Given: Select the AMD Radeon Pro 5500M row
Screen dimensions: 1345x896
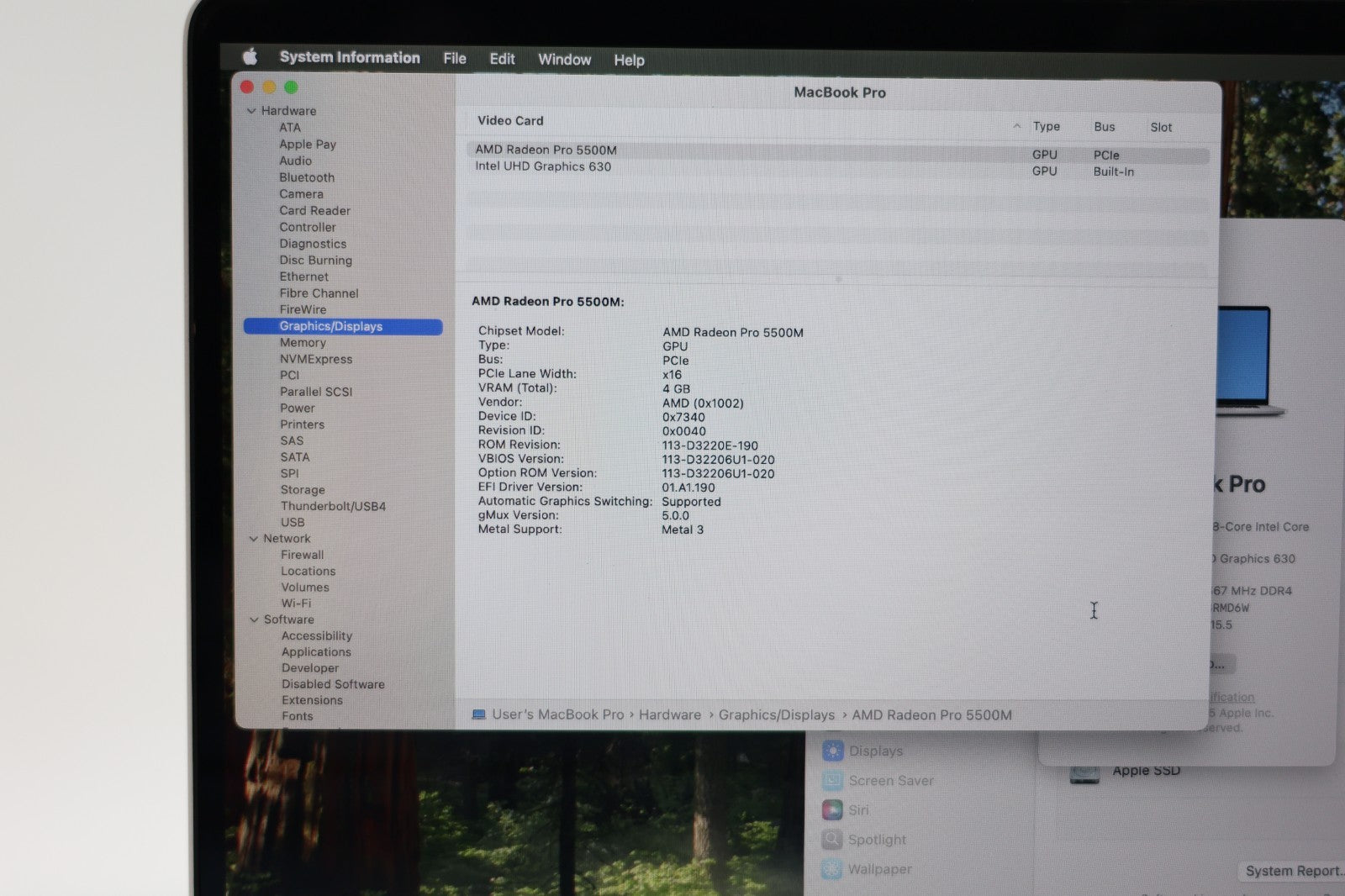Looking at the screenshot, I should [838, 152].
